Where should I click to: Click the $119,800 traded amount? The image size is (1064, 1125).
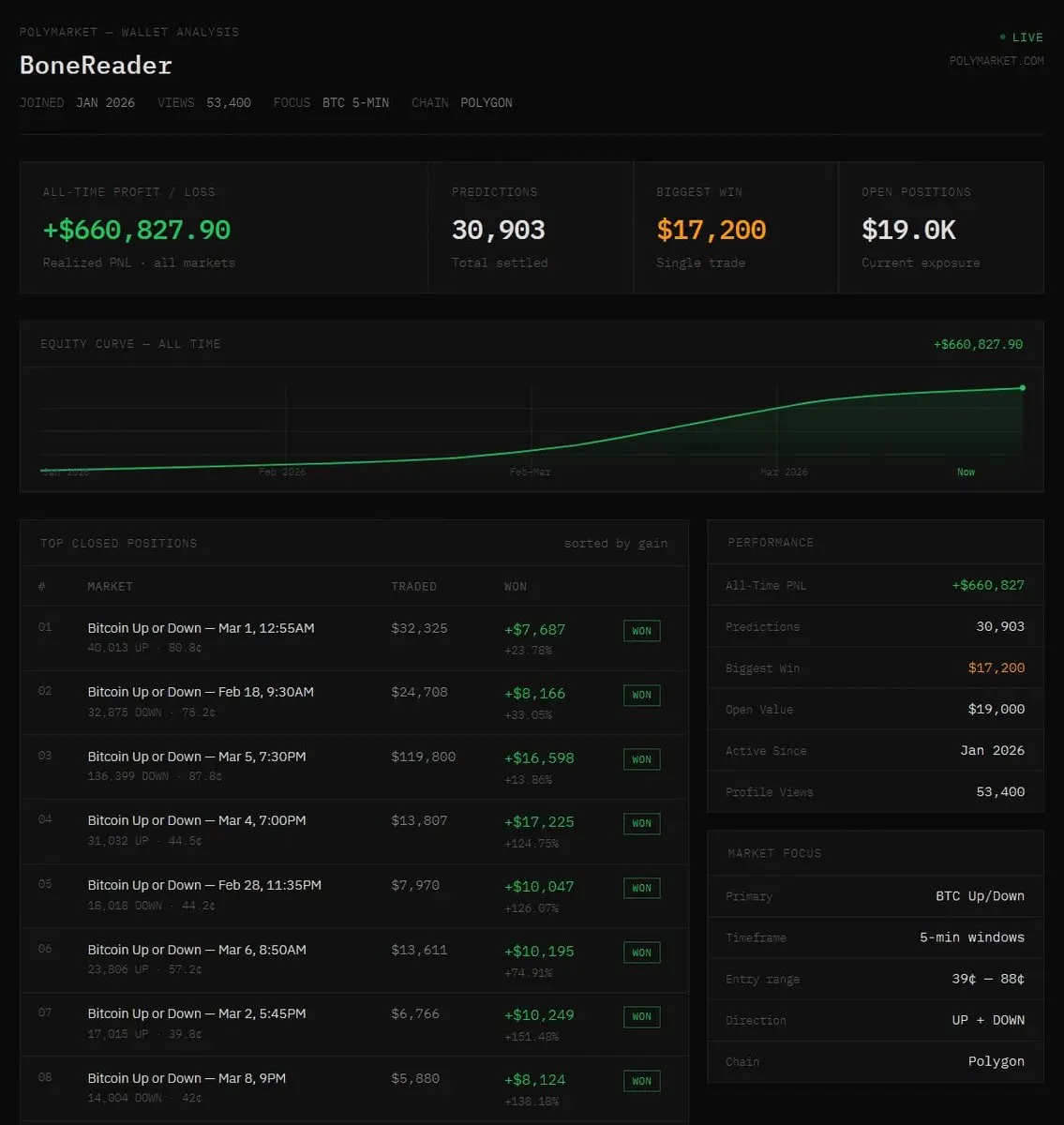423,757
